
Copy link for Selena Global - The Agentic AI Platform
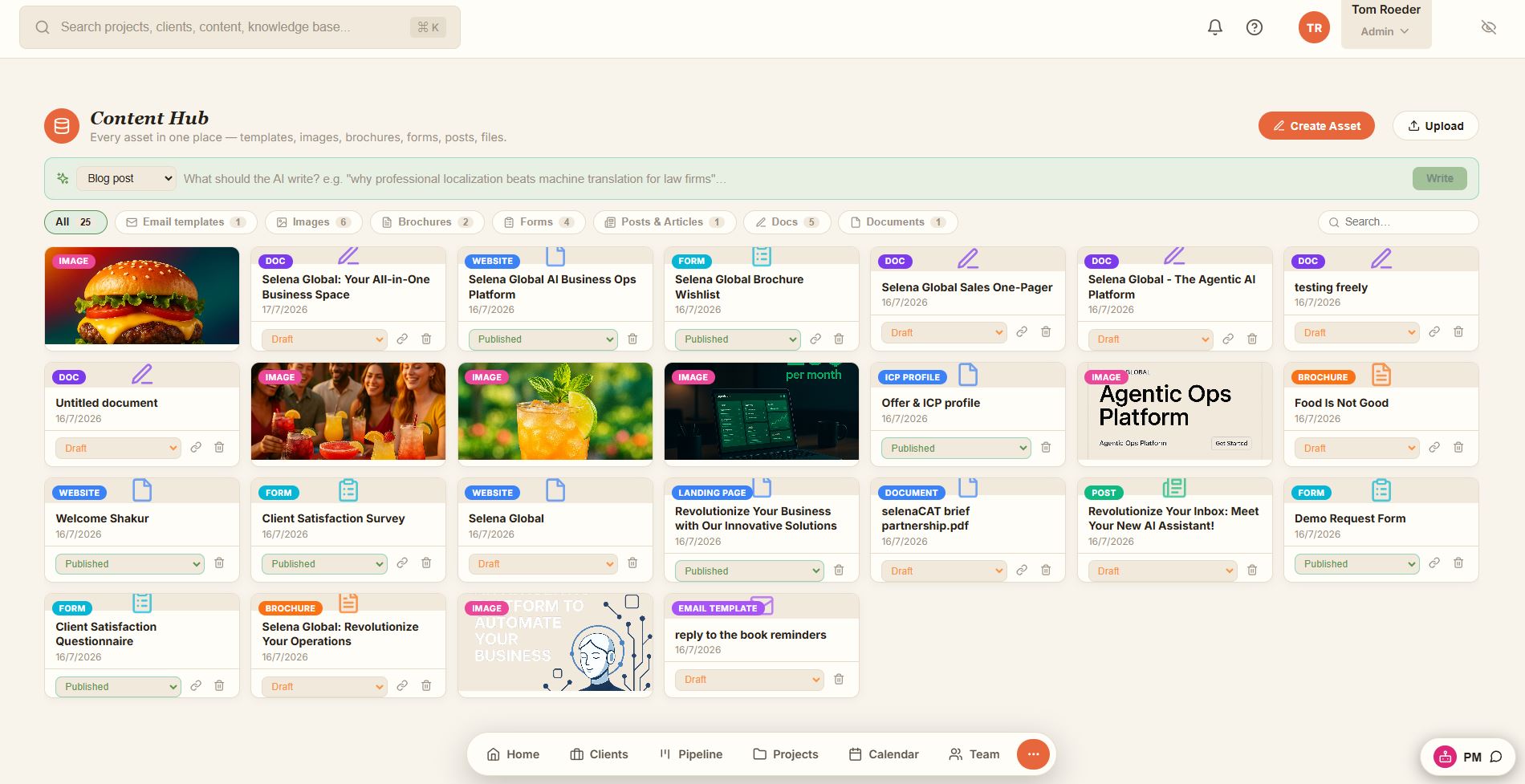[1228, 339]
